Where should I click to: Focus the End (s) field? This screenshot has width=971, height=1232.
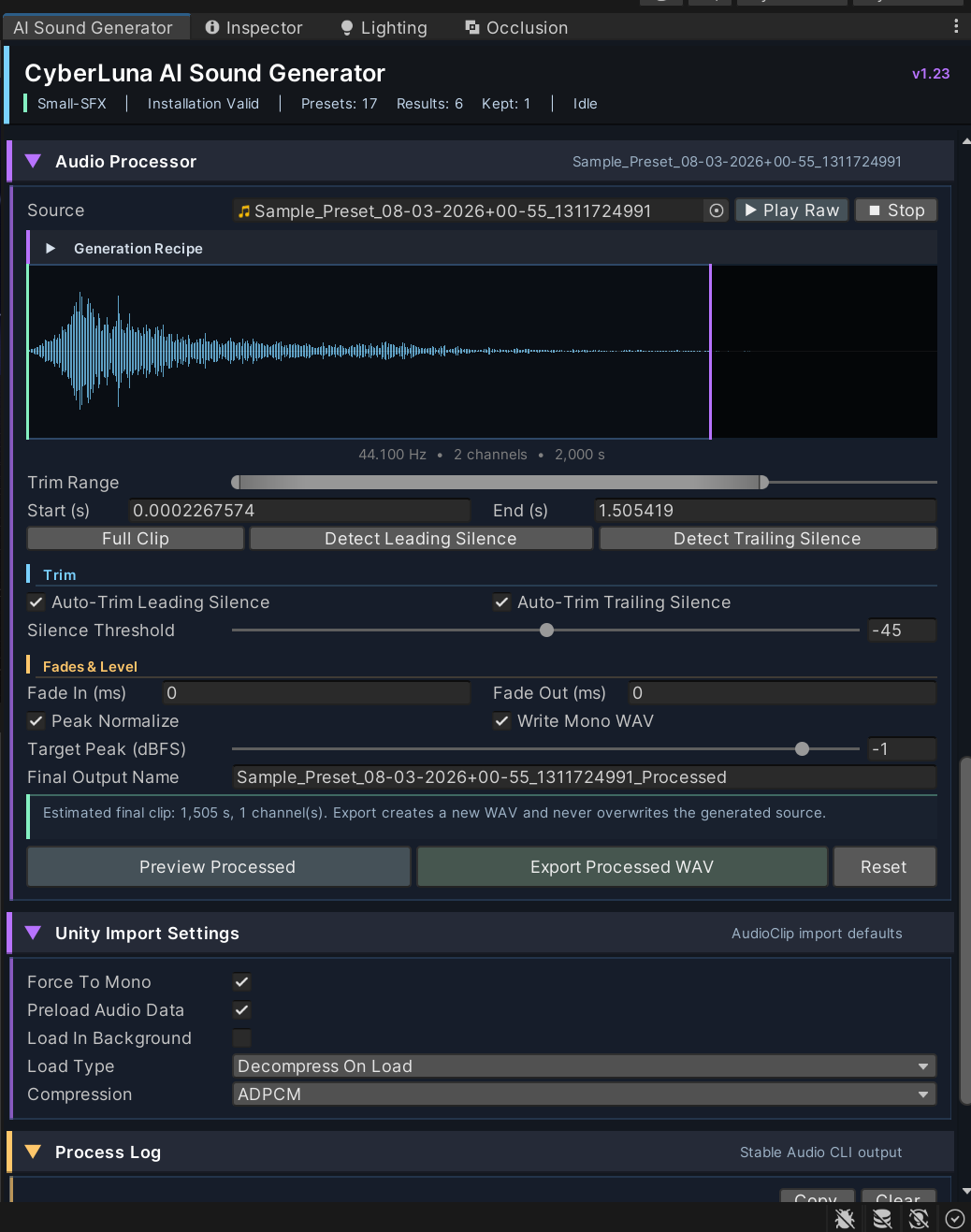[x=765, y=510]
